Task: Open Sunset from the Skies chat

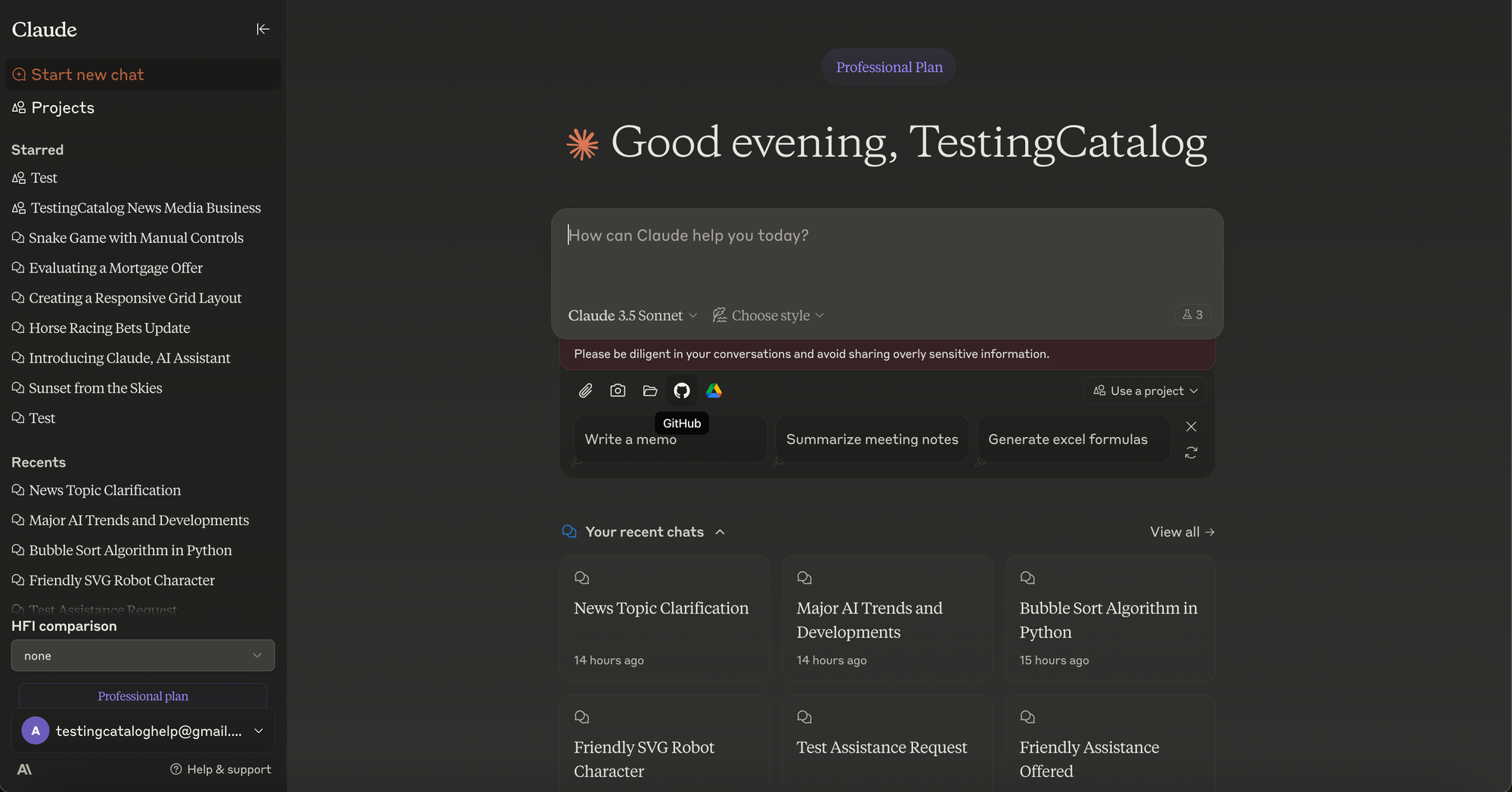Action: (x=87, y=388)
